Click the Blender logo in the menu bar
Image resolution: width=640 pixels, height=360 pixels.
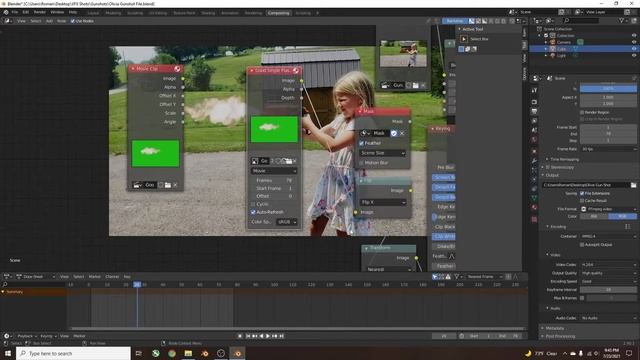pos(6,12)
